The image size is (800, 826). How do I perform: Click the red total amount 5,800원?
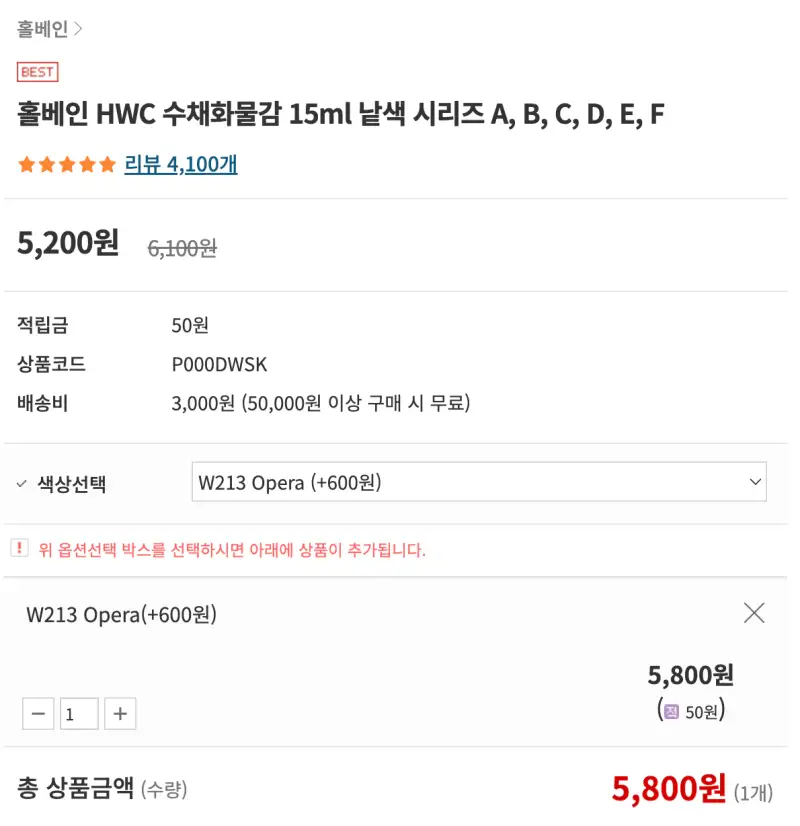click(669, 789)
